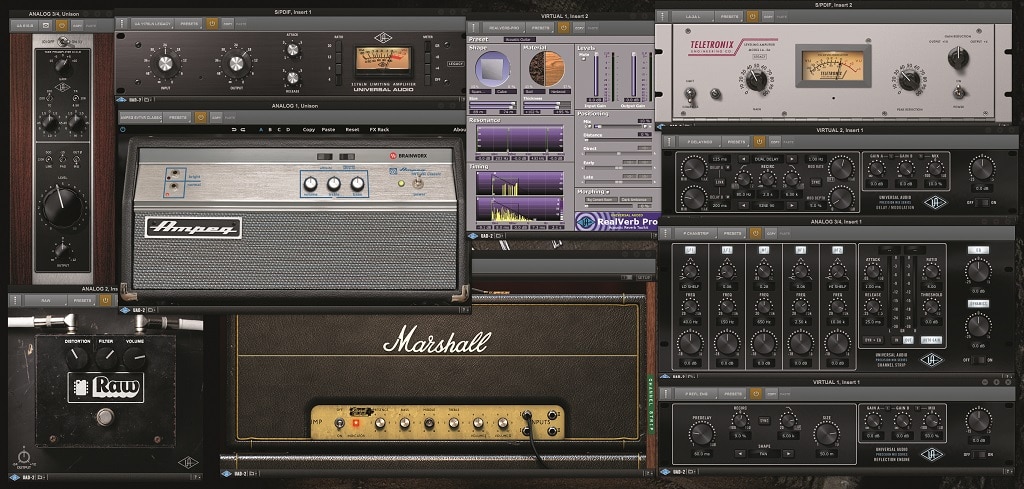
Task: Click previous Shape arrow in Reflection Engine
Action: 739,453
